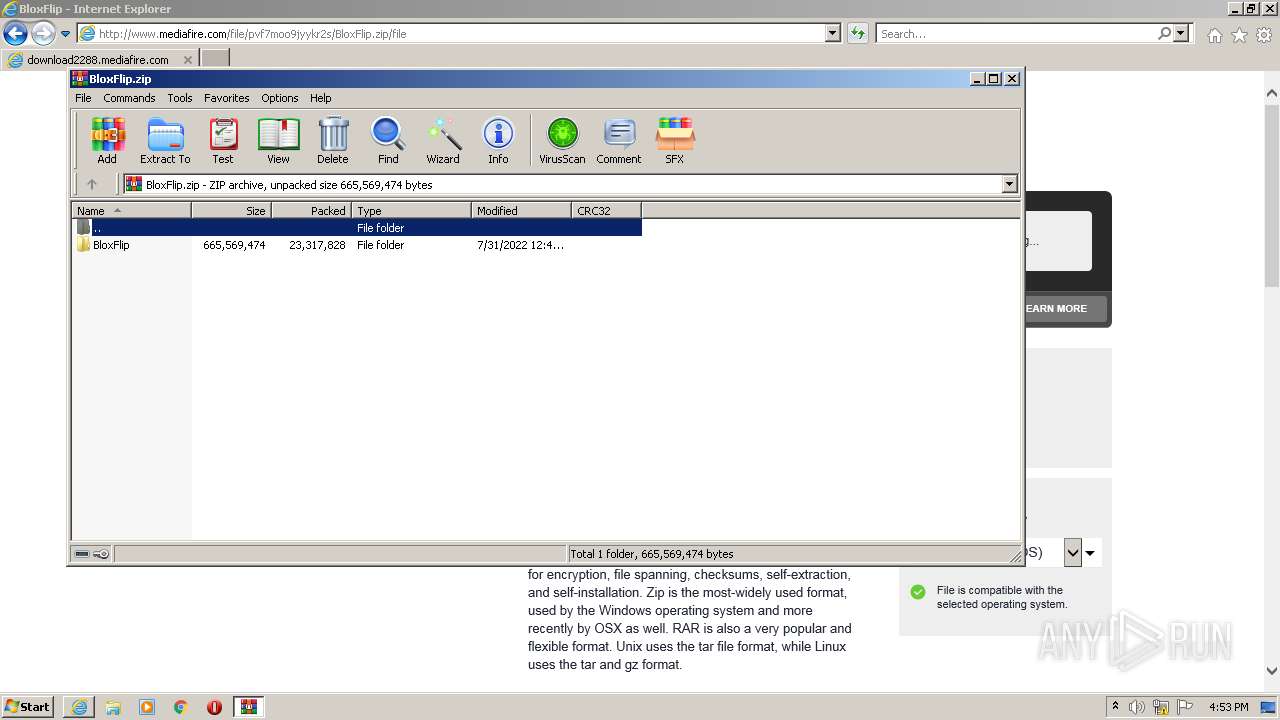Open a new IE tab
This screenshot has width=1280, height=720.
pos(215,59)
